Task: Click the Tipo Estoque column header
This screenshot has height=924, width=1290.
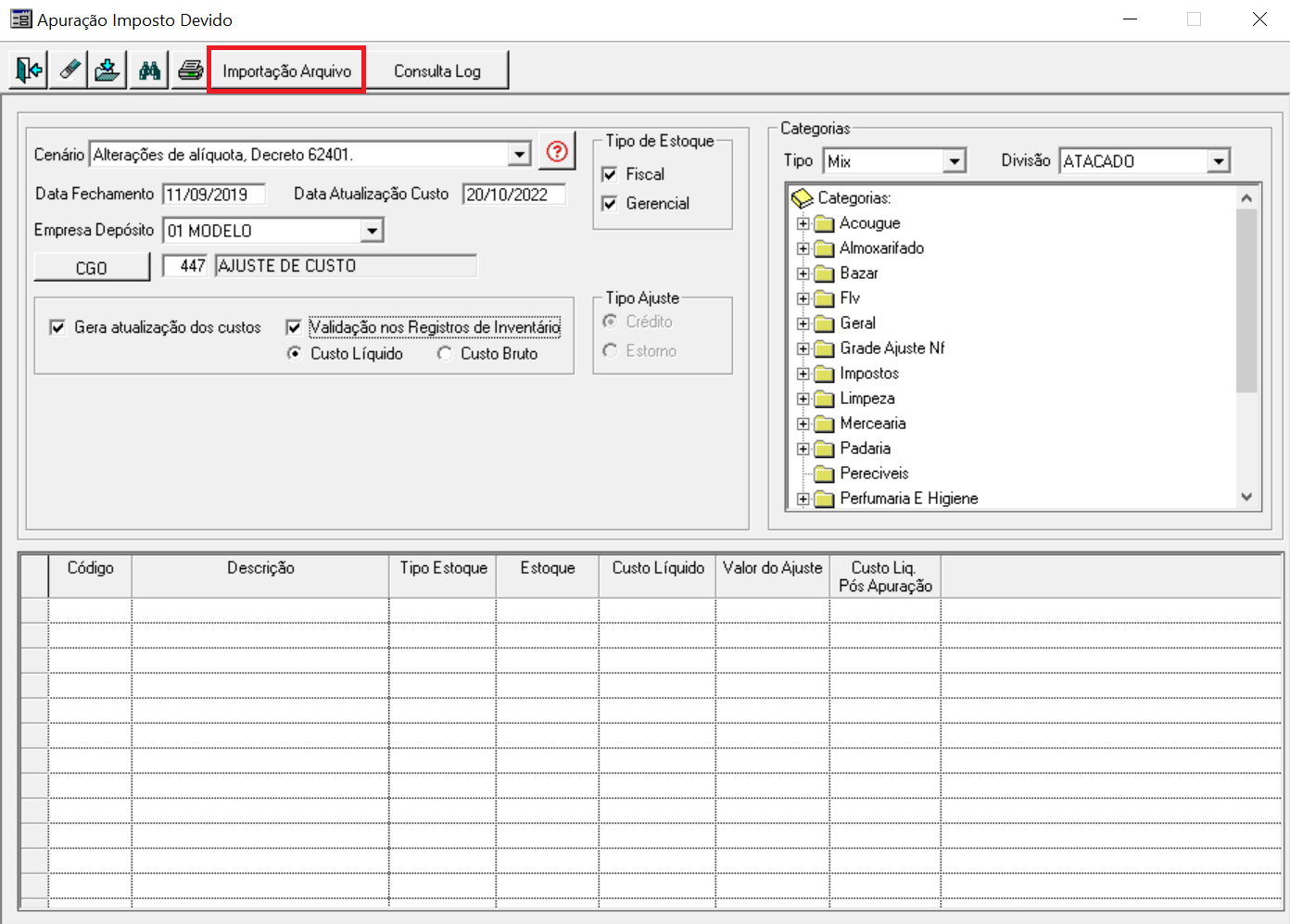Action: coord(443,576)
